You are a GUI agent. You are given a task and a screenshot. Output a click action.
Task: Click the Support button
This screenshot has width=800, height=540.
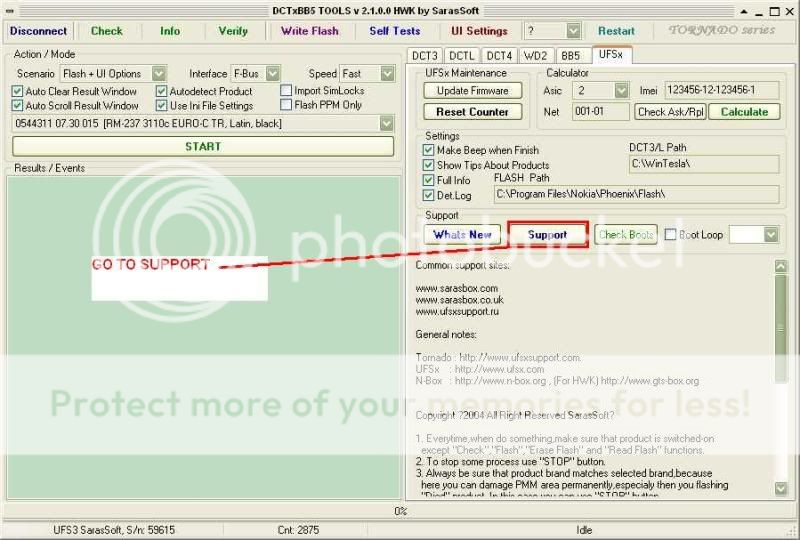tap(548, 235)
